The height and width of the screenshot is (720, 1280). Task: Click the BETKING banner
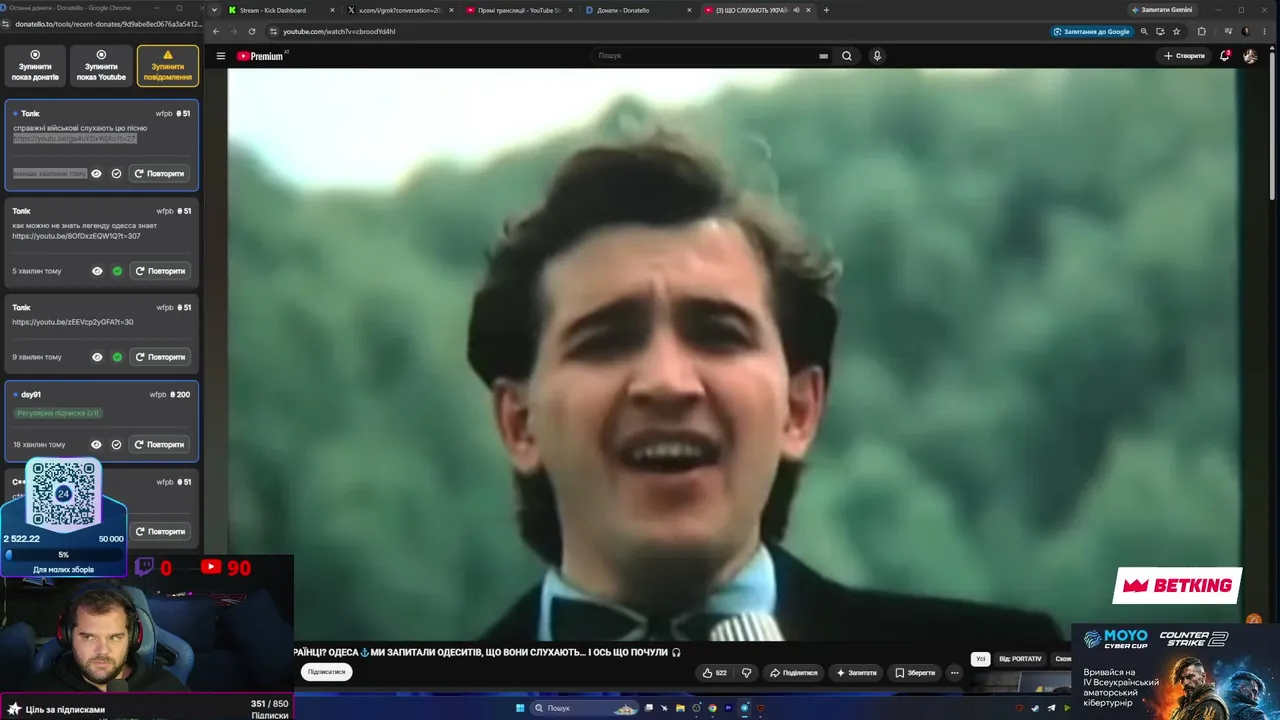pos(1177,586)
